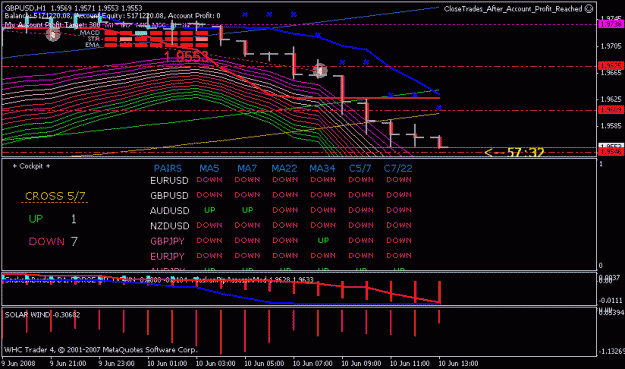
Task: Select the AUDUSD pair row label
Action: pyautogui.click(x=169, y=211)
